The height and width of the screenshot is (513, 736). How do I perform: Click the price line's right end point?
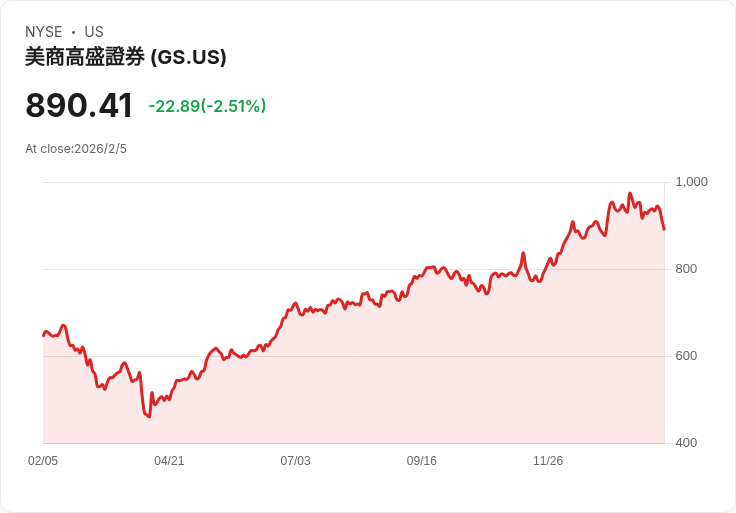(x=664, y=229)
